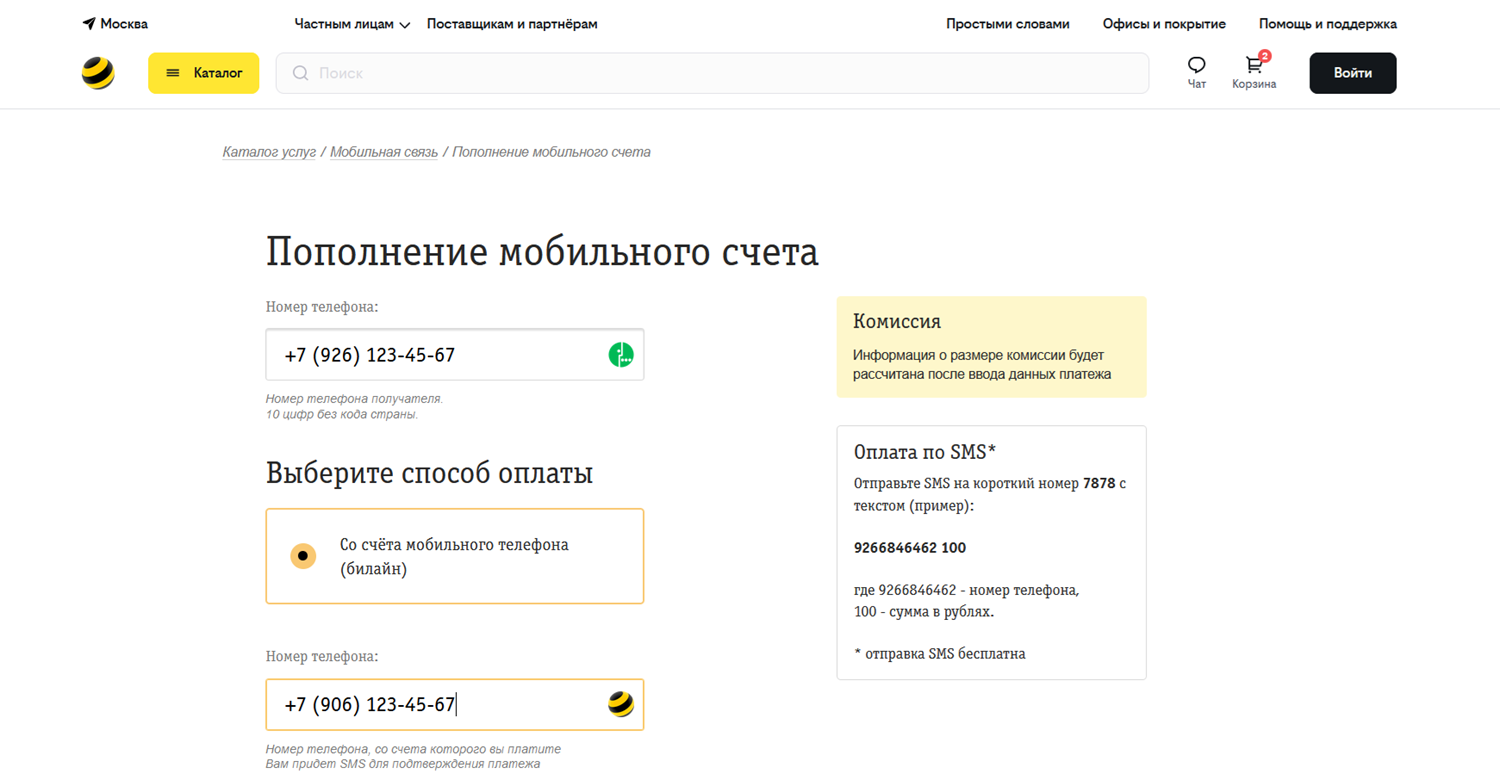Follow the Каталог услуг breadcrumb link

[x=269, y=152]
